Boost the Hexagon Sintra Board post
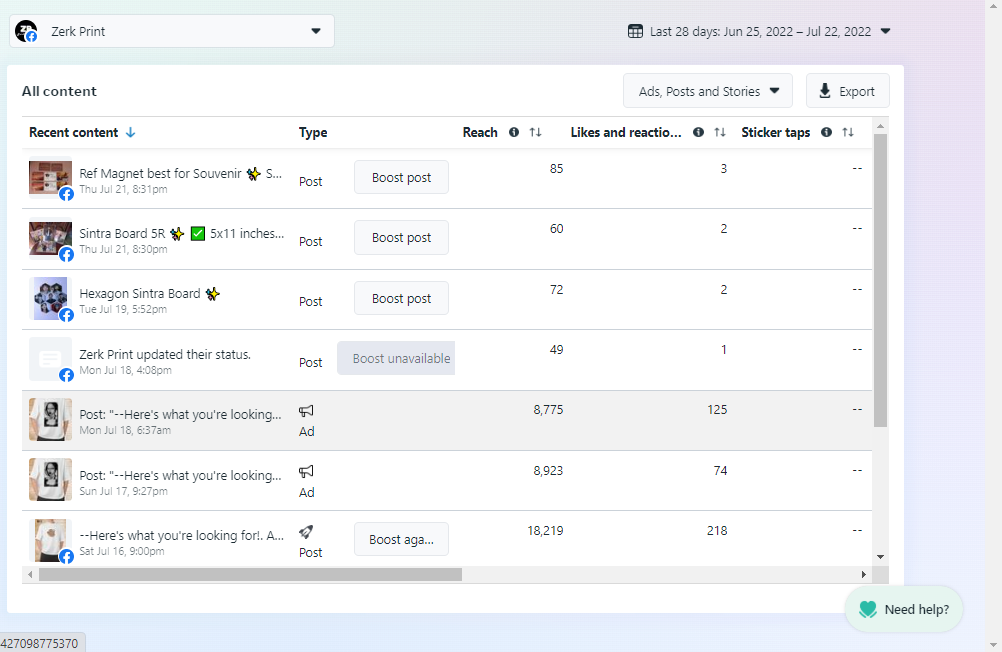The width and height of the screenshot is (1002, 652). (x=401, y=299)
